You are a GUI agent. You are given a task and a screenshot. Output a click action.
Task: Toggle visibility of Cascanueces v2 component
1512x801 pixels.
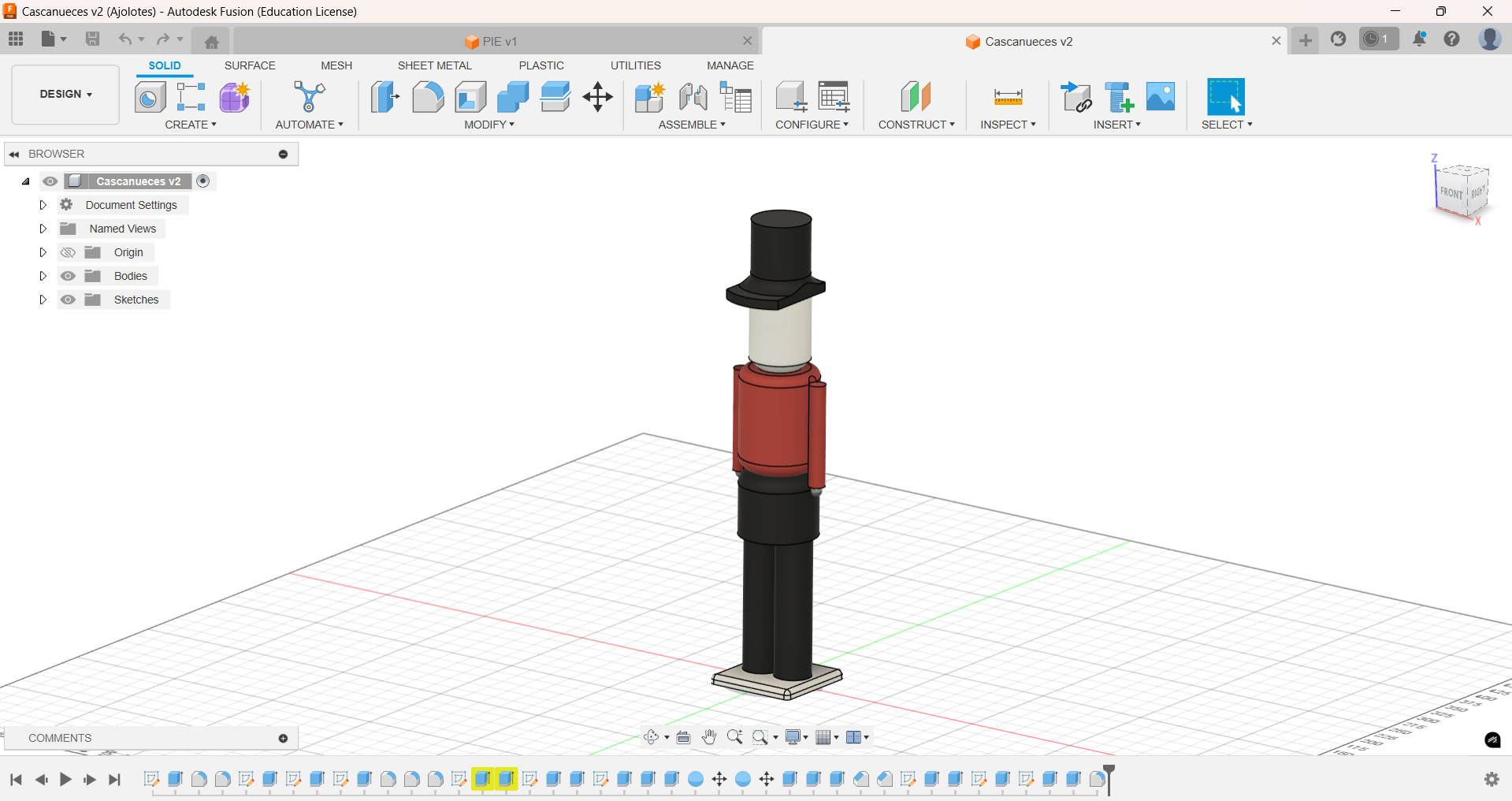point(50,181)
